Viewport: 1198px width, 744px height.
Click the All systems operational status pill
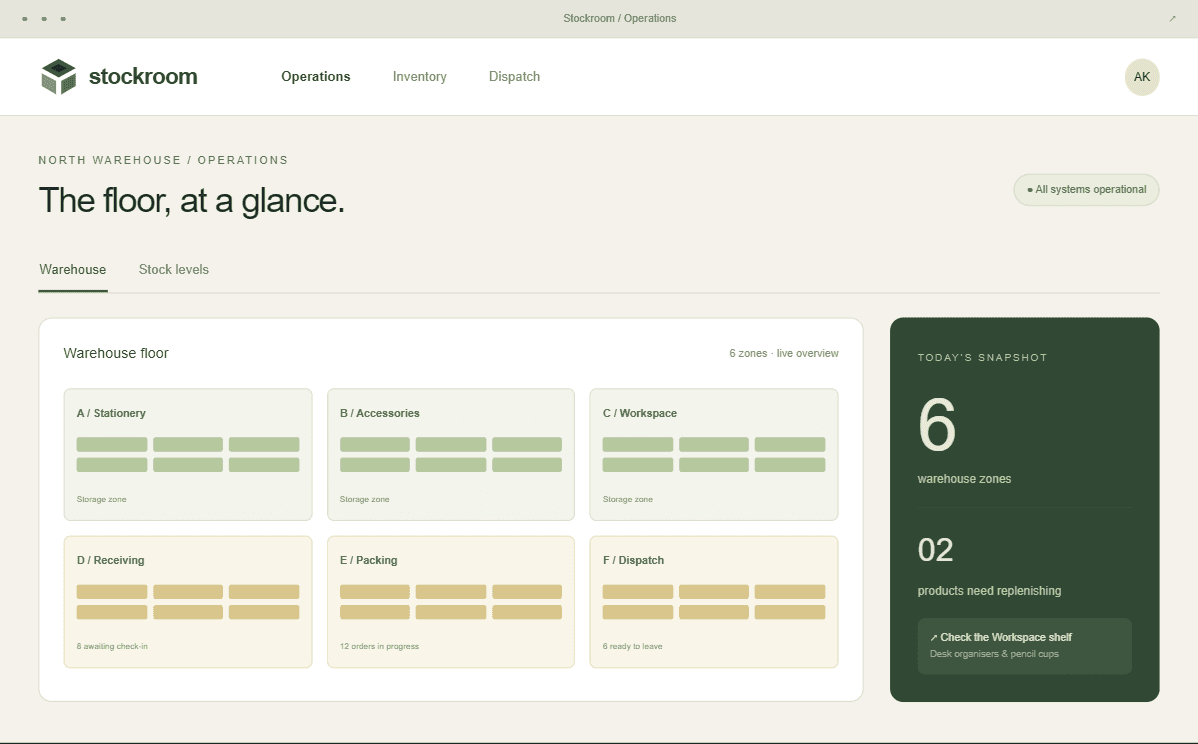(x=1086, y=189)
